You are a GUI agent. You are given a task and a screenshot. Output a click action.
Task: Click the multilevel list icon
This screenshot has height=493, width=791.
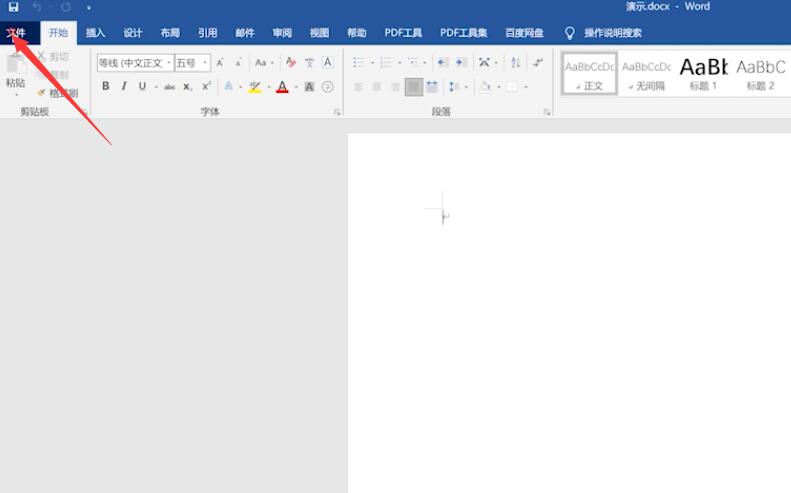(413, 63)
